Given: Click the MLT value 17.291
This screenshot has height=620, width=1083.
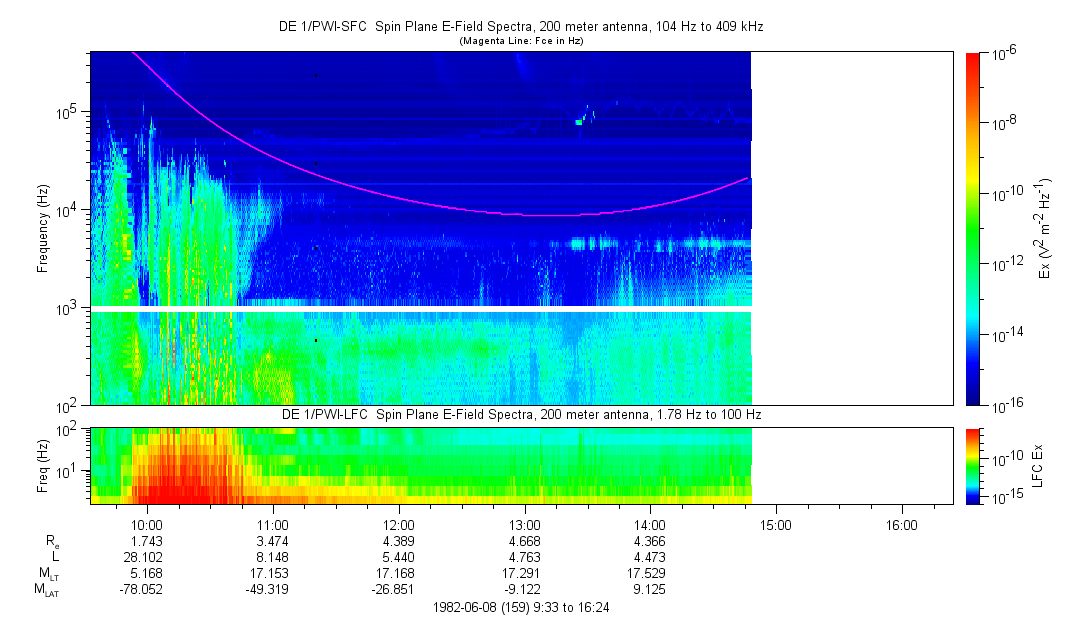Looking at the screenshot, I should (520, 573).
